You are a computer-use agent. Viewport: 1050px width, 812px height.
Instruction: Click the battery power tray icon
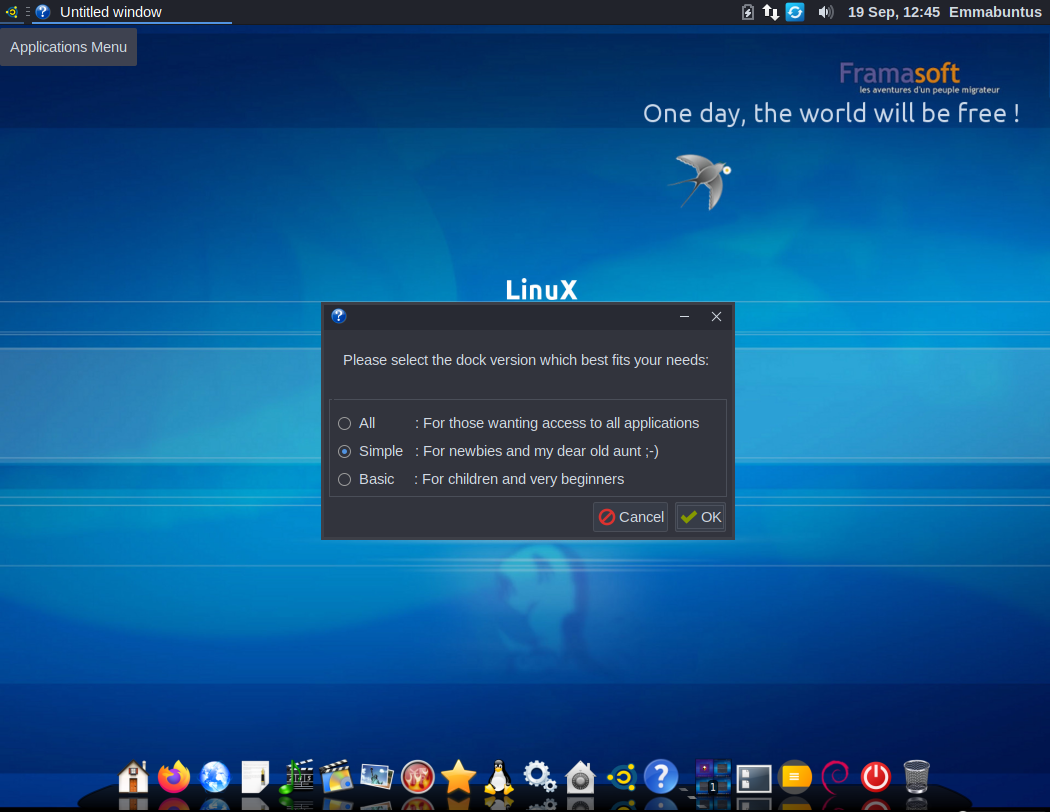748,12
